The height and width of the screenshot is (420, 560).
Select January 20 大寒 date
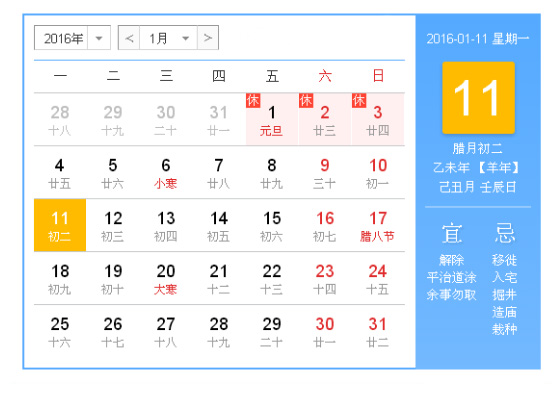click(x=166, y=279)
